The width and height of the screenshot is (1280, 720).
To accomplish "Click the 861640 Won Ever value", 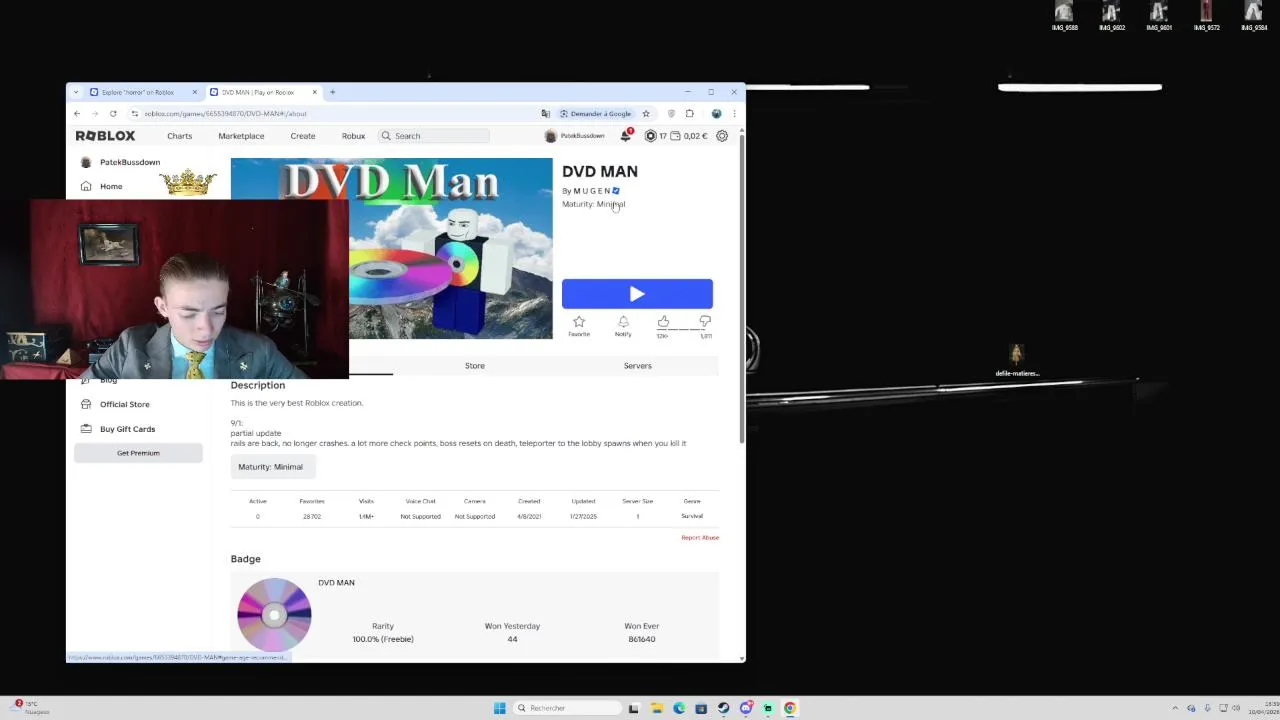I will (x=642, y=639).
